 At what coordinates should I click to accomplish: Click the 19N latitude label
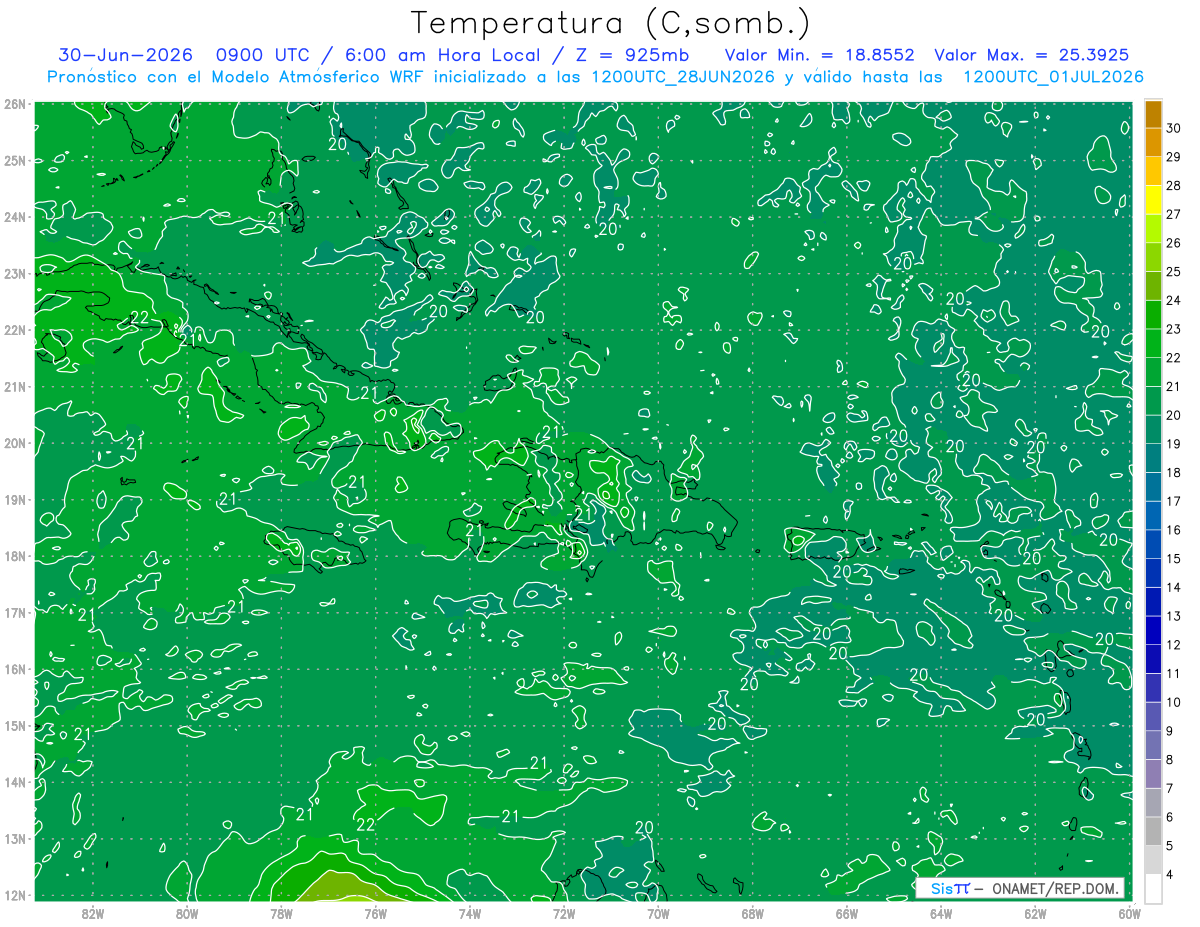pyautogui.click(x=14, y=500)
